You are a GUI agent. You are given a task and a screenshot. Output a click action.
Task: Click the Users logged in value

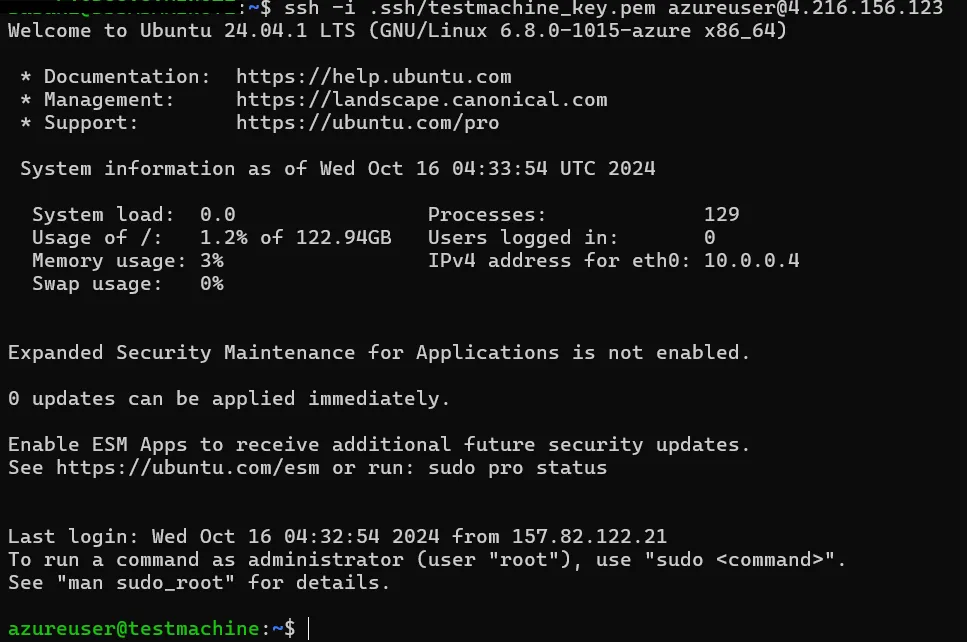coord(709,238)
